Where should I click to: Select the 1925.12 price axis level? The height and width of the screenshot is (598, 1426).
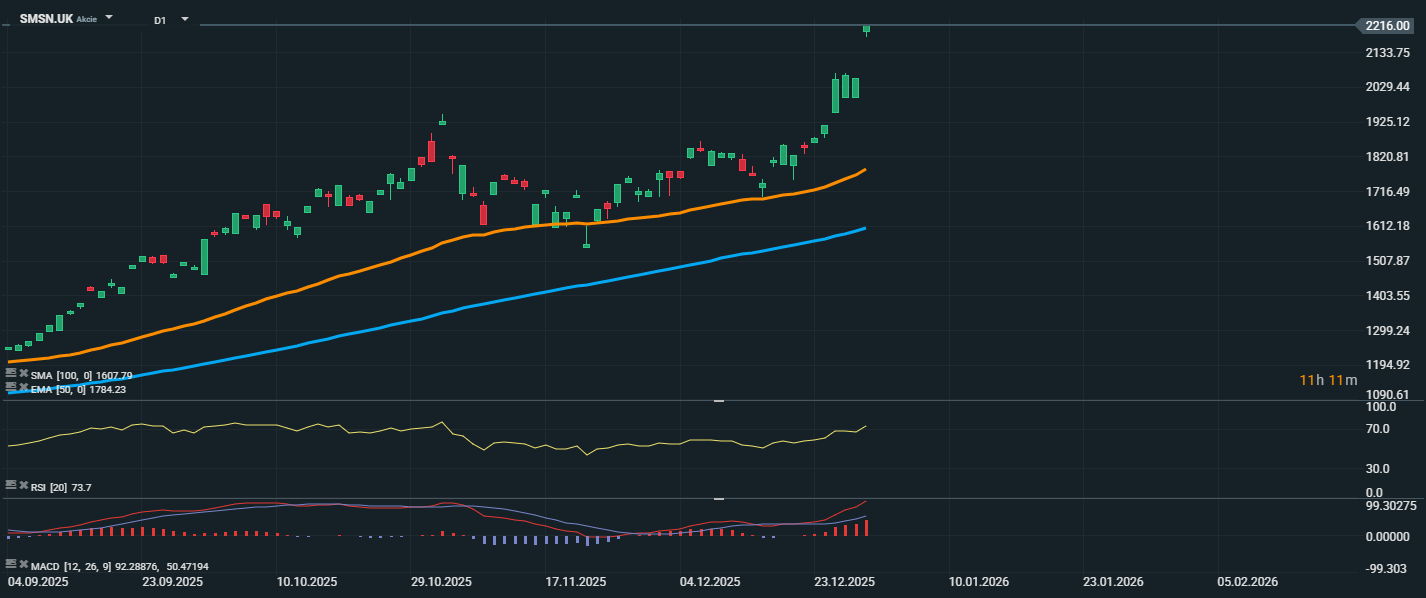coord(1388,122)
